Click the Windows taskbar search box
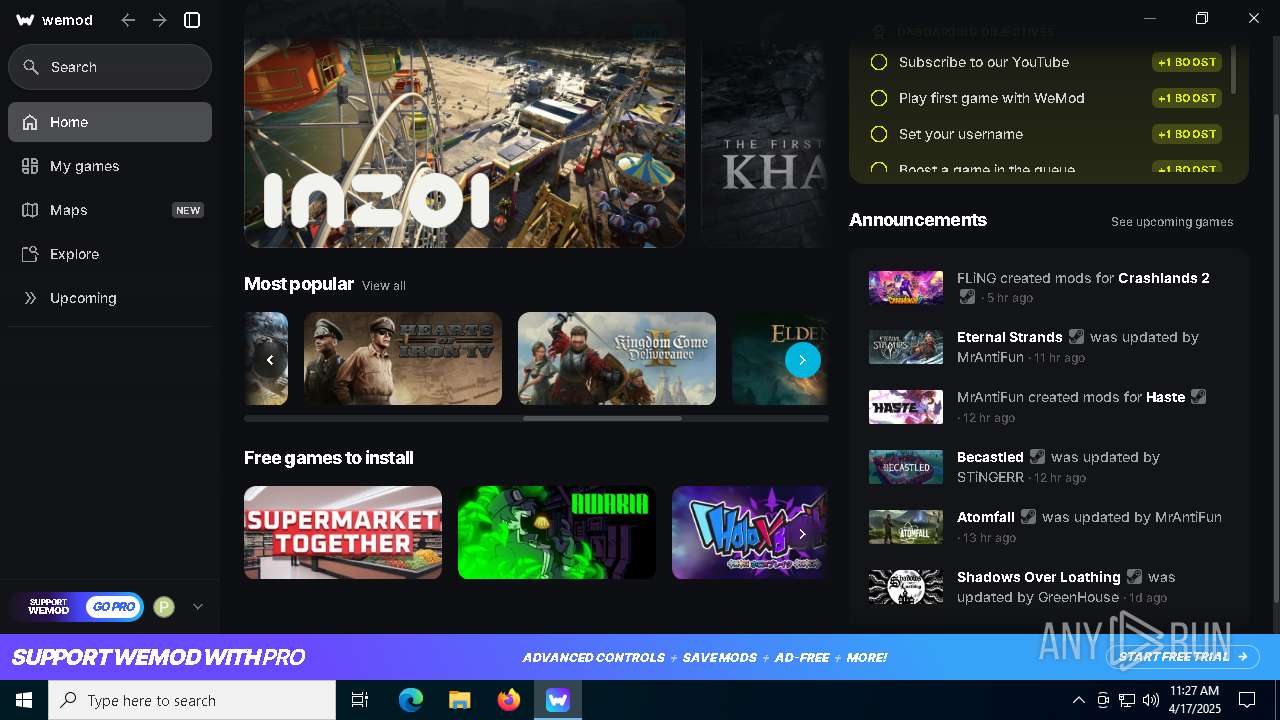 tap(192, 700)
